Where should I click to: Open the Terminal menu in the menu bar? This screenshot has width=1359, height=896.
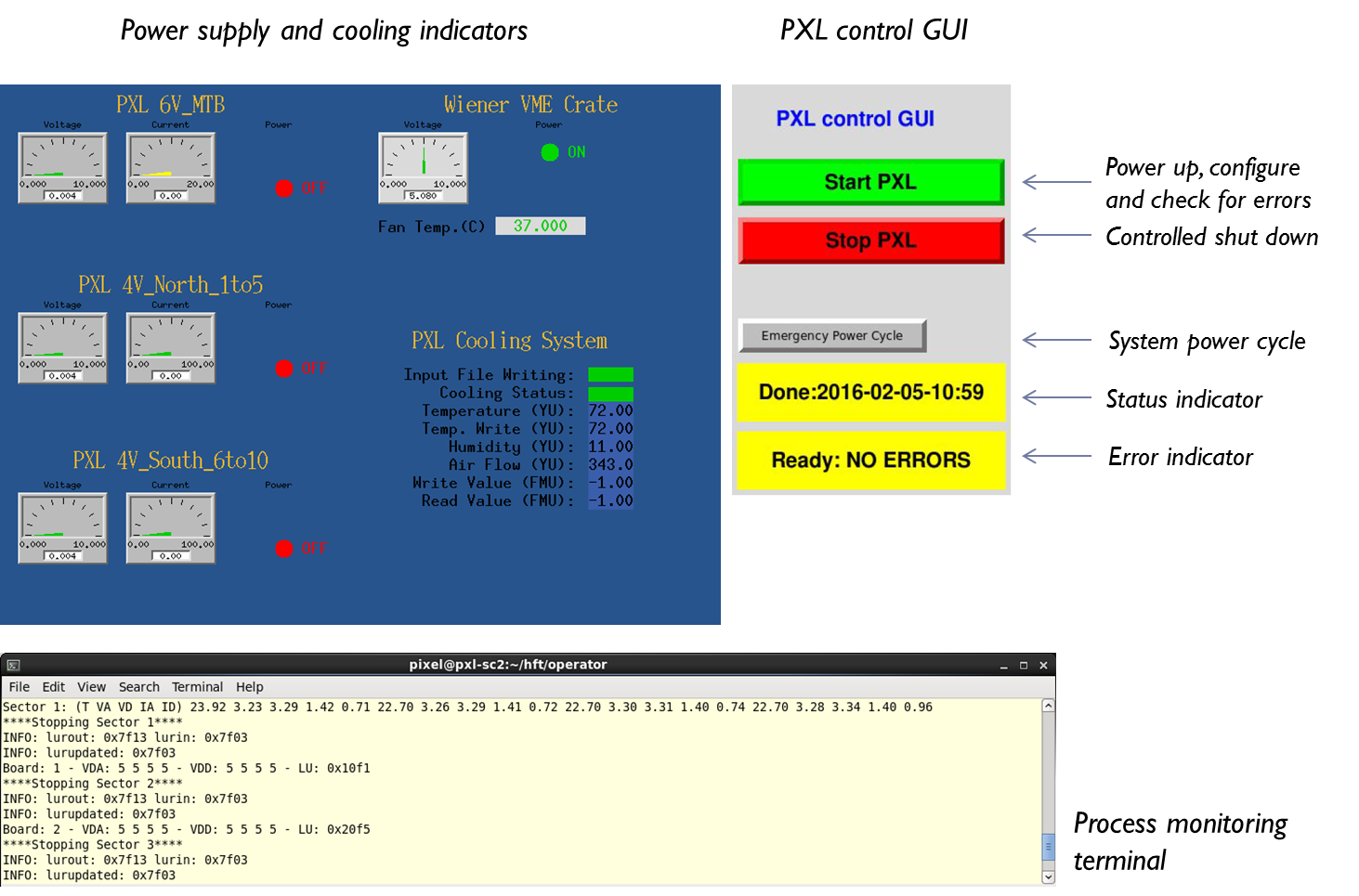click(197, 687)
